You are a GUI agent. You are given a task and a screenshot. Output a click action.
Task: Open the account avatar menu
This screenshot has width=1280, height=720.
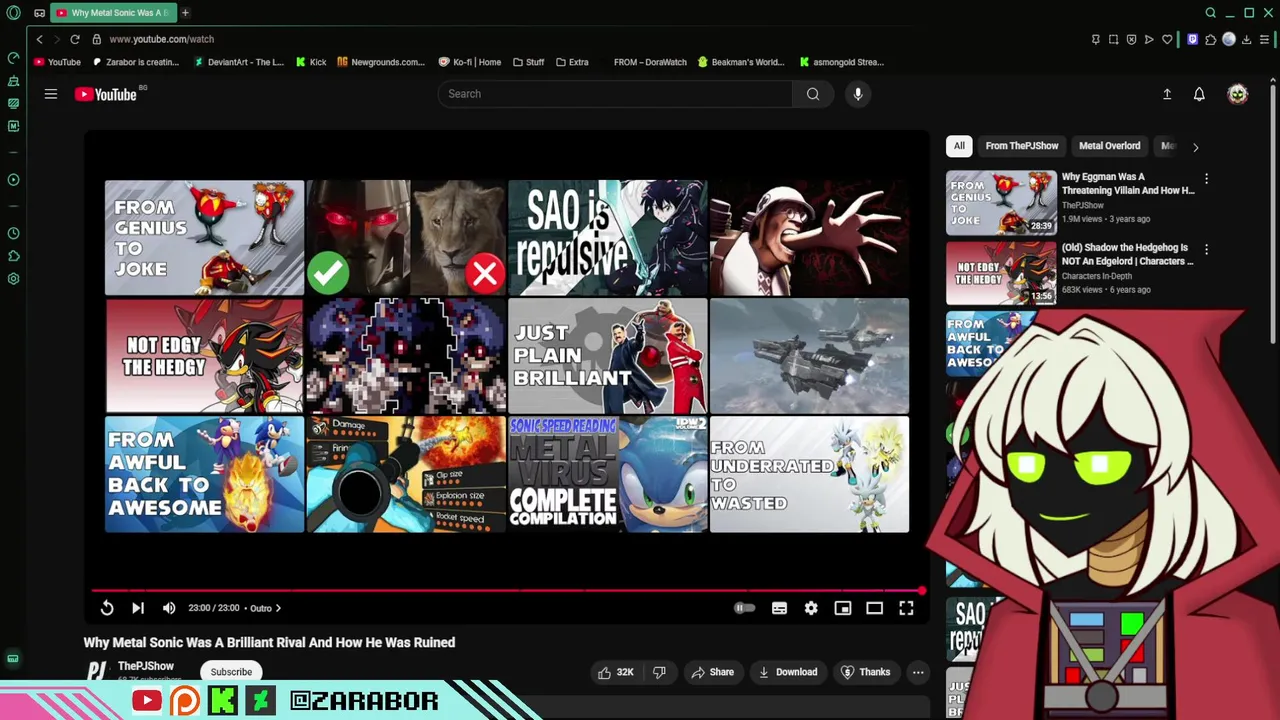(x=1238, y=94)
